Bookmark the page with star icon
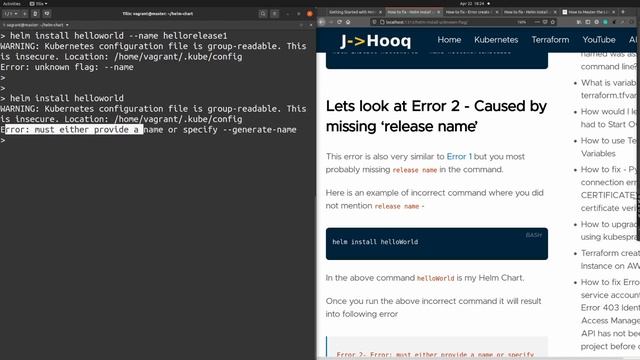This screenshot has width=640, height=360. [x=553, y=22]
